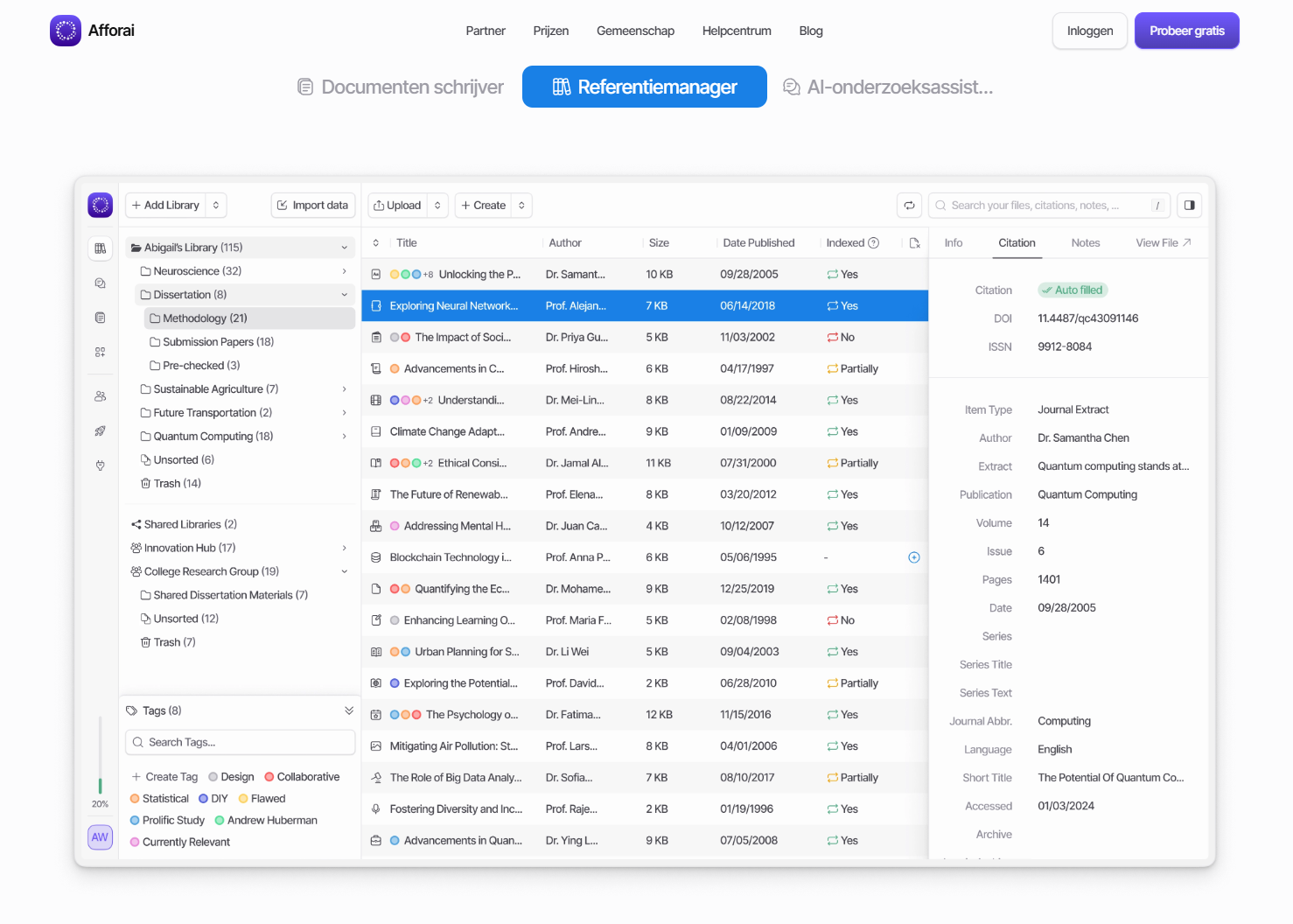Click the Import data button
The height and width of the screenshot is (924, 1293).
313,206
